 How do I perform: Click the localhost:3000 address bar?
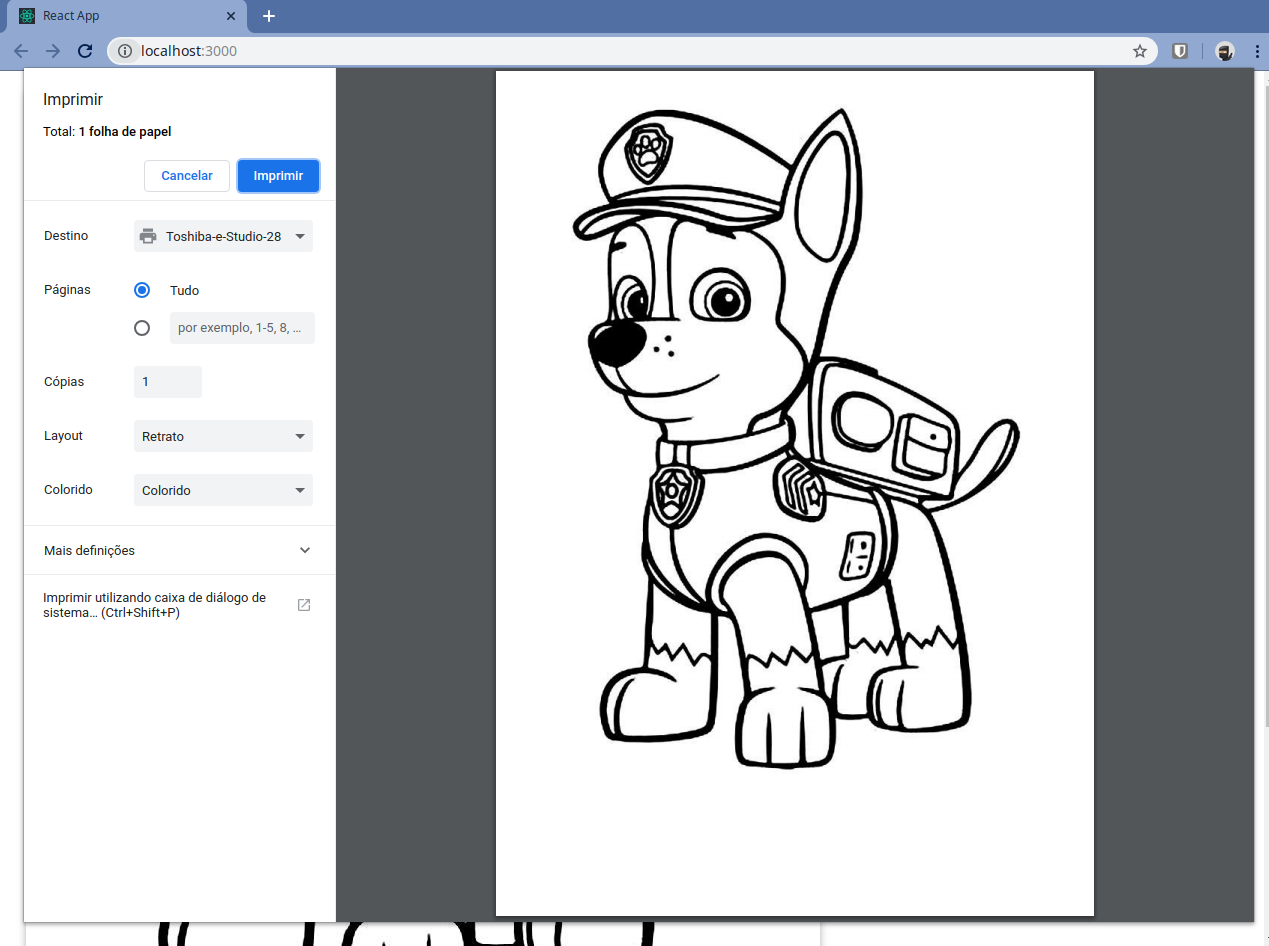click(x=630, y=51)
